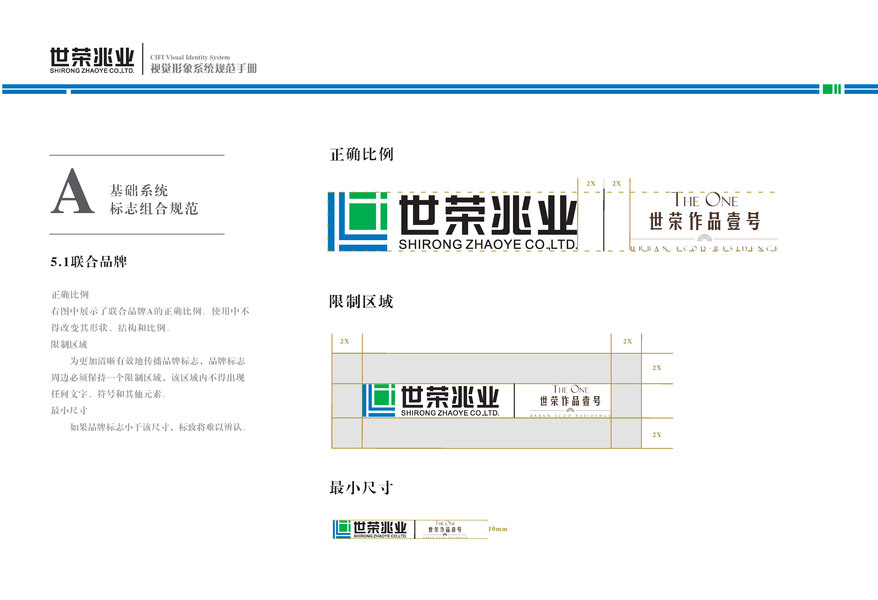Viewport: 878px width, 600px height.
Task: Click the green-blue square emblem in the large logo
Action: pos(357,222)
